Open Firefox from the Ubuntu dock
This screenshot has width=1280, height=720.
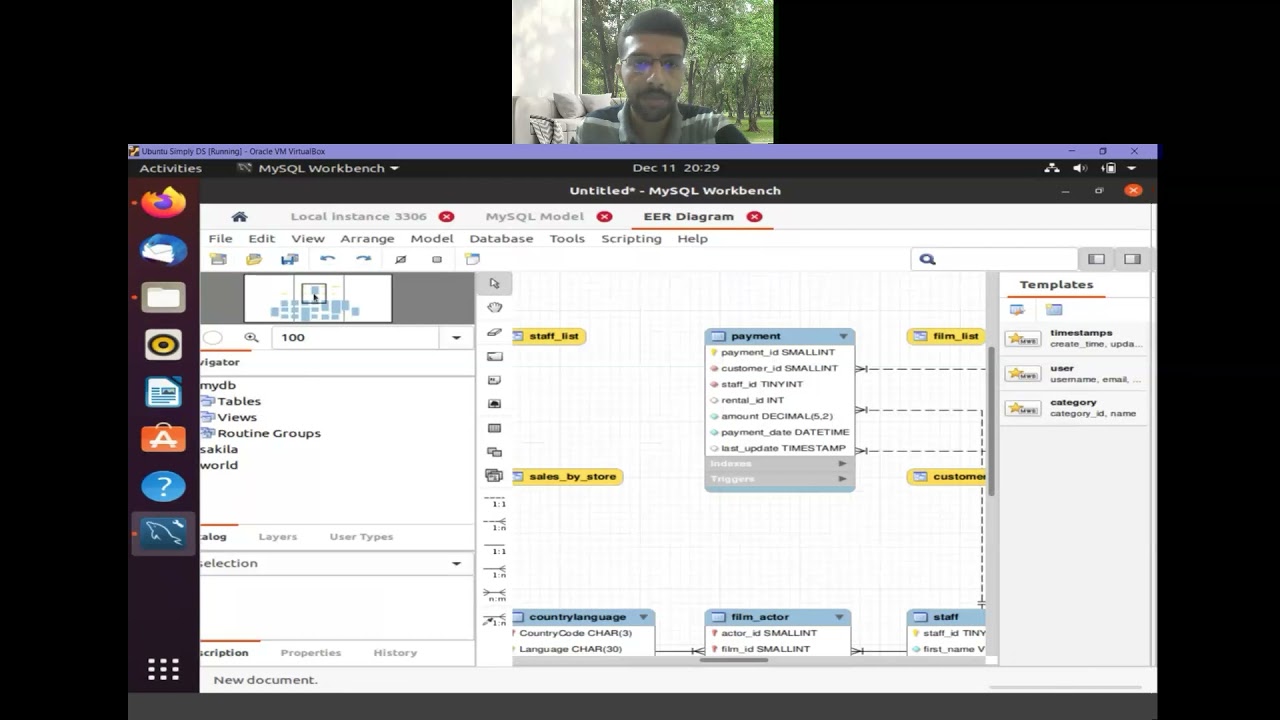[x=163, y=202]
